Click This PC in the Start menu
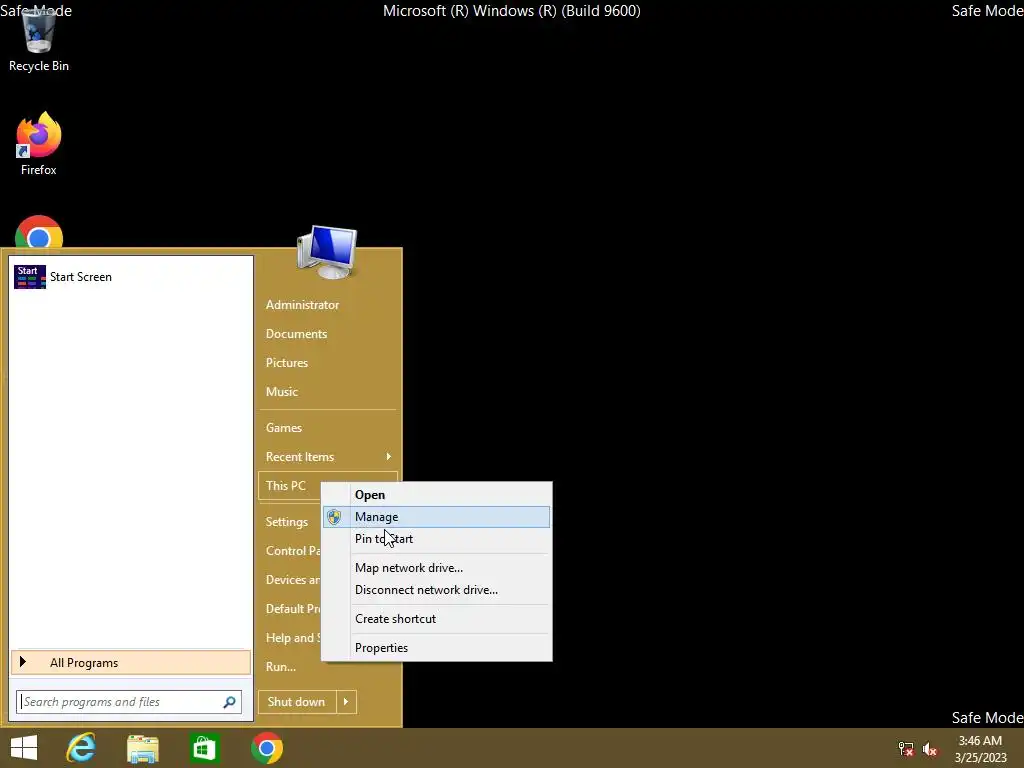The image size is (1024, 768). point(285,486)
